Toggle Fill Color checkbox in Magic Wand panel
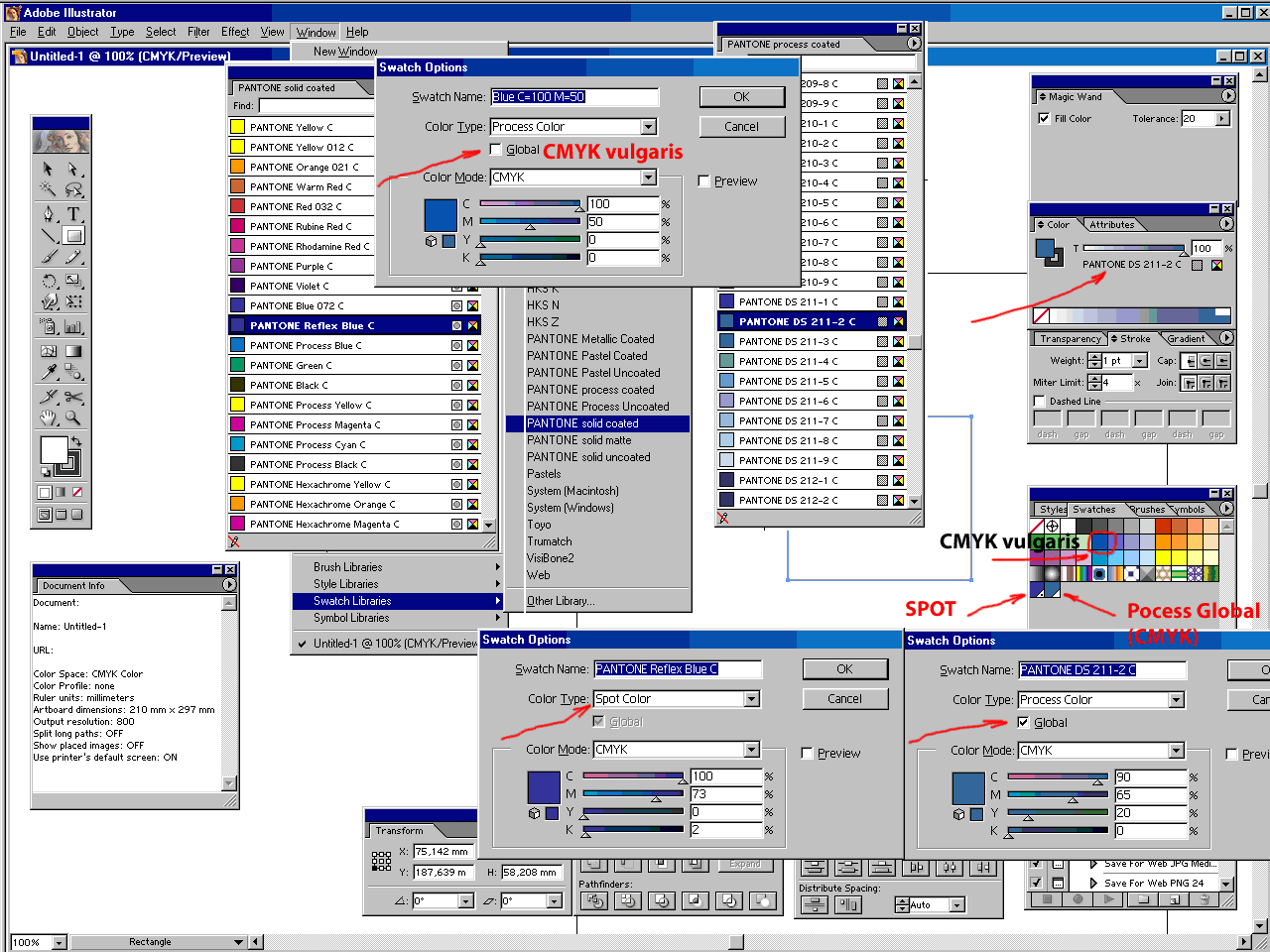Viewport: 1270px width, 952px height. tap(1044, 118)
